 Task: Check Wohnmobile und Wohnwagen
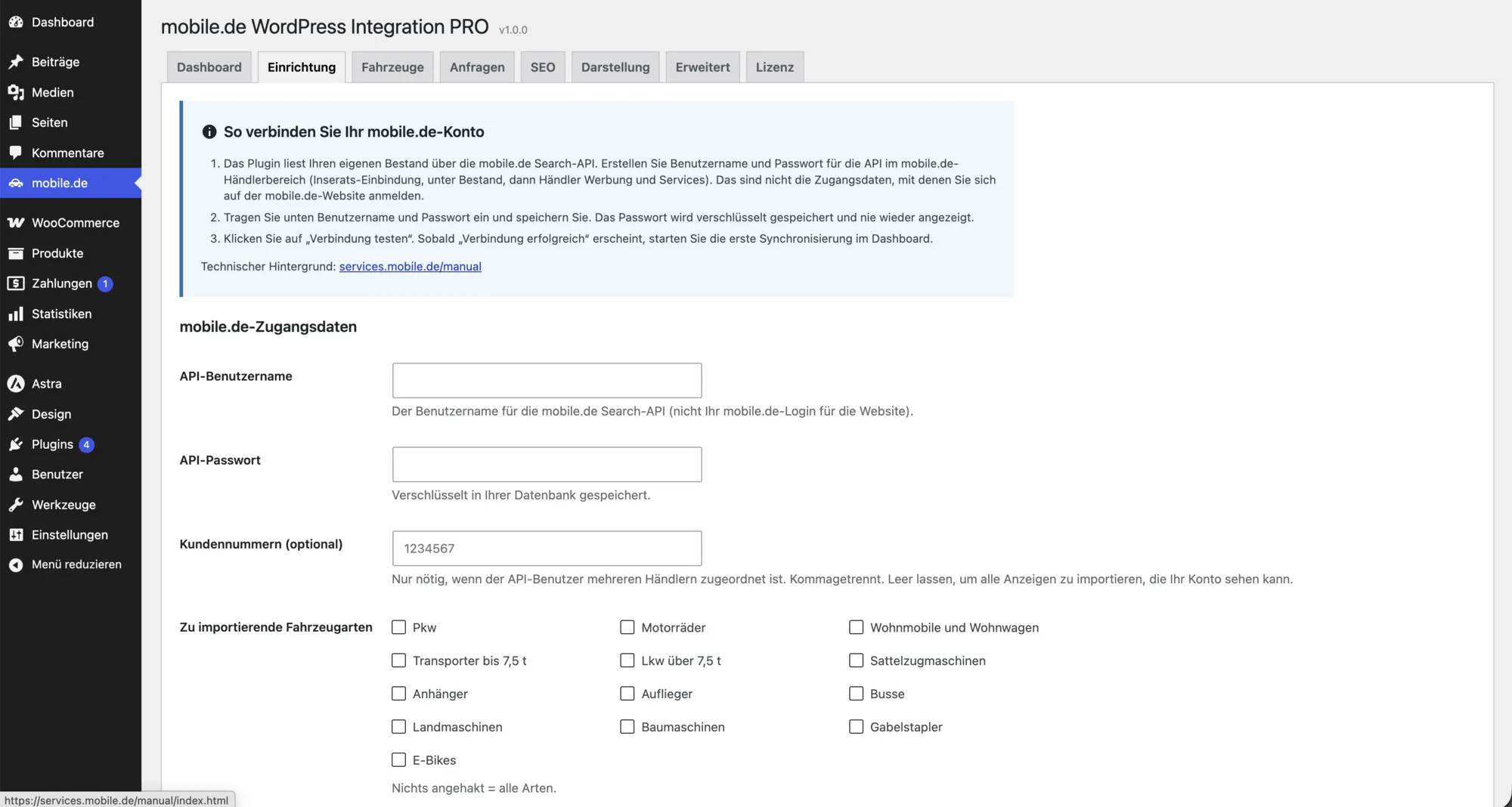coord(856,627)
